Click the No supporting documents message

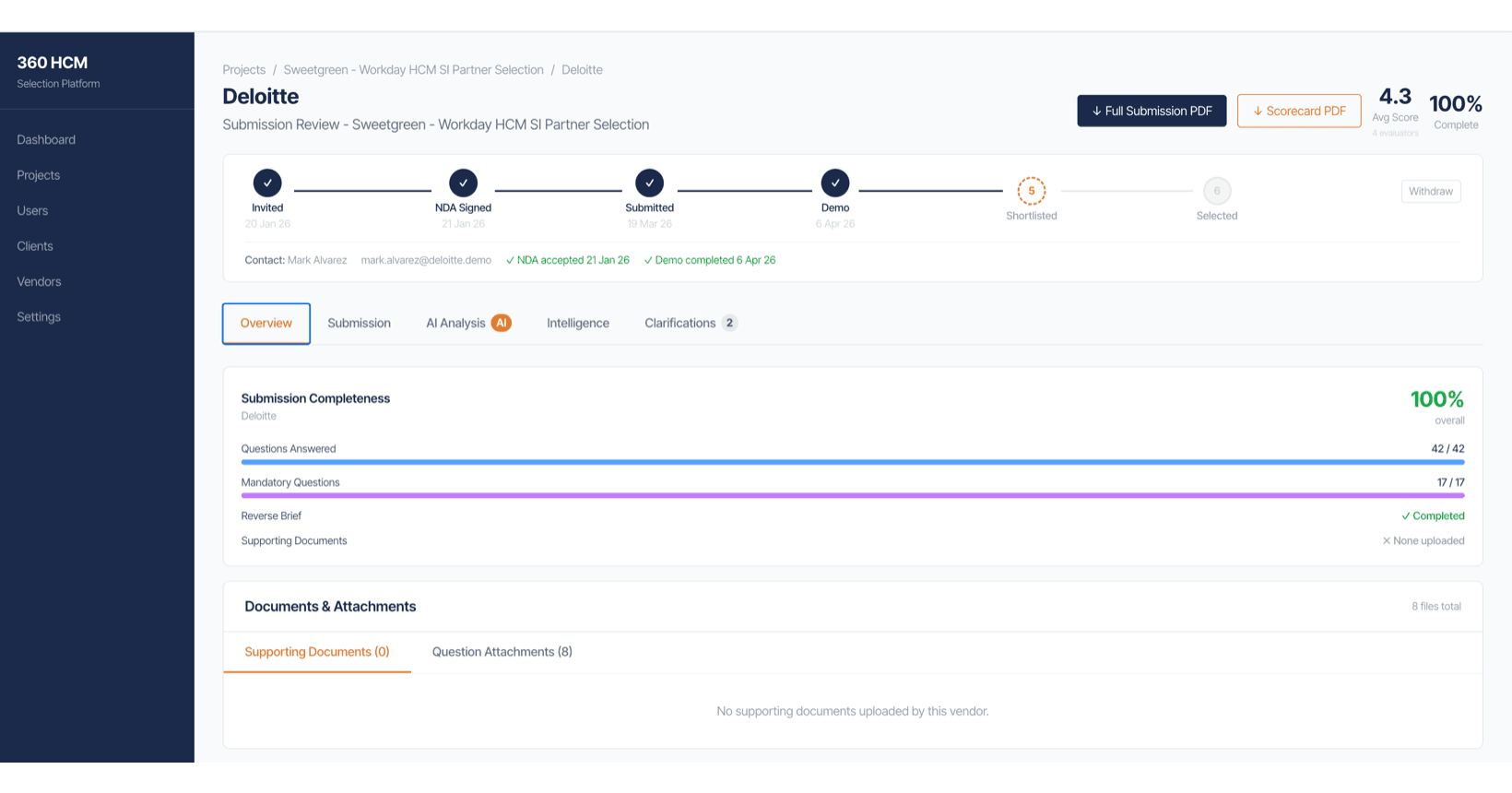(x=853, y=712)
